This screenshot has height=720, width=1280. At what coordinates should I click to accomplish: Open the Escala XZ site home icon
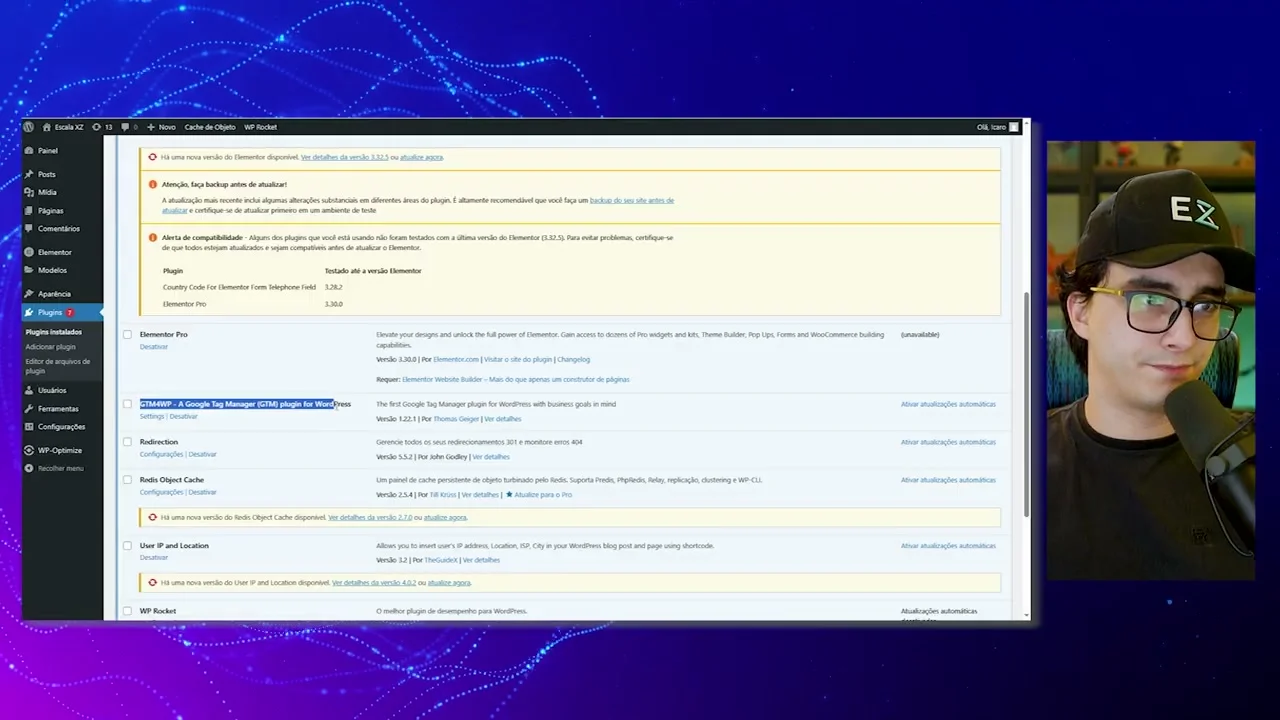[47, 127]
